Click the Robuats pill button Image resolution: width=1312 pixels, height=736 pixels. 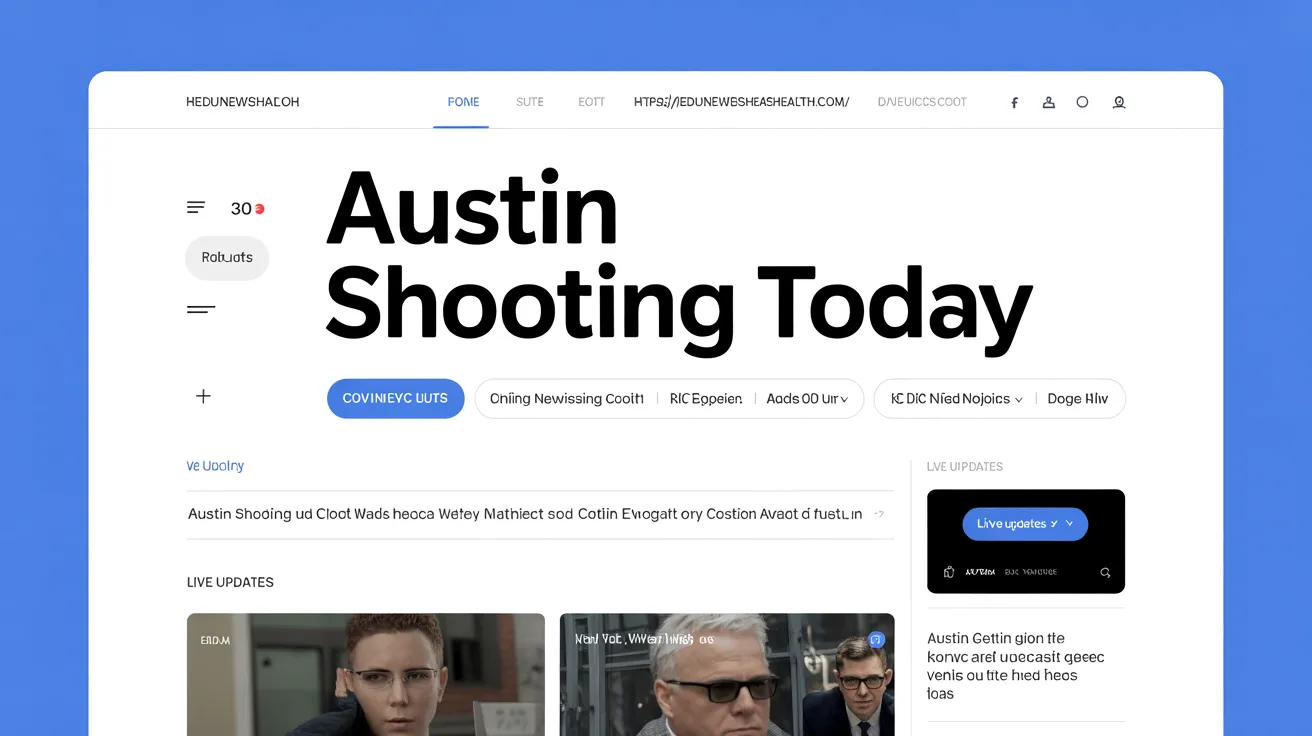click(227, 257)
